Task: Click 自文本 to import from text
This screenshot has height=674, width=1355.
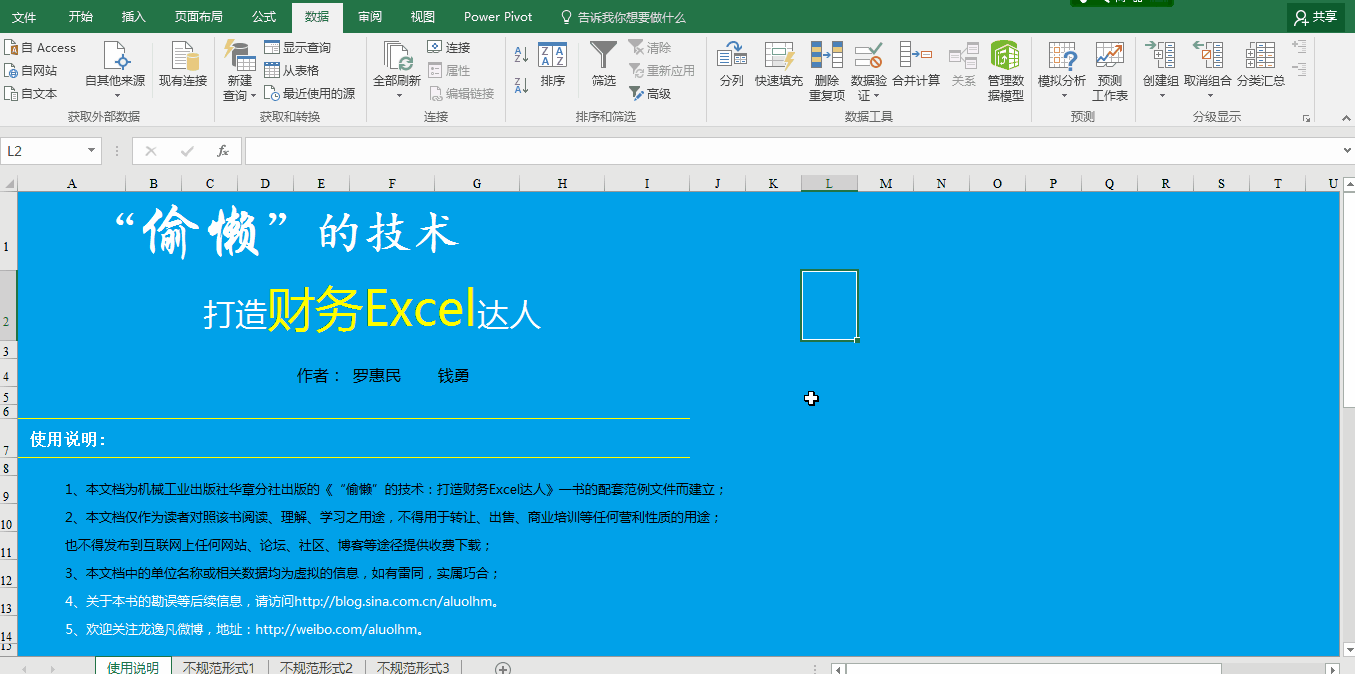Action: pyautogui.click(x=31, y=93)
